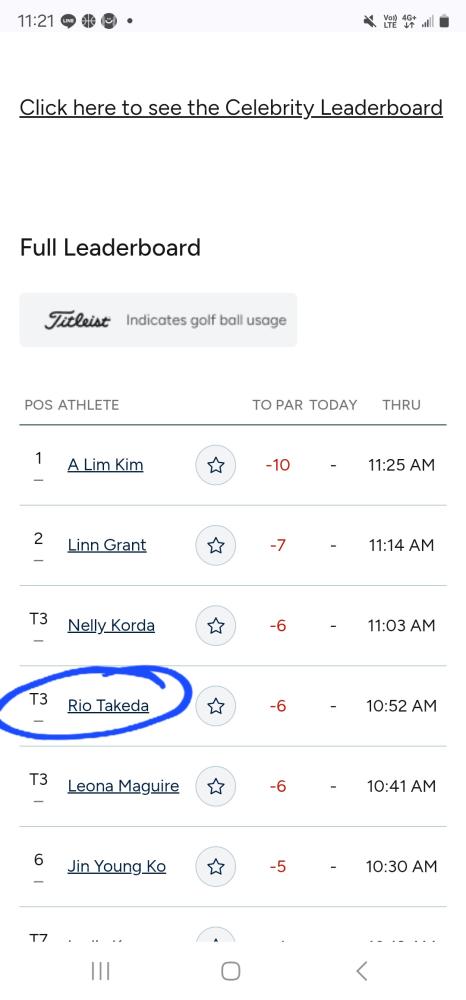Open Leona Maguire's player details
The width and height of the screenshot is (466, 1000).
point(123,786)
